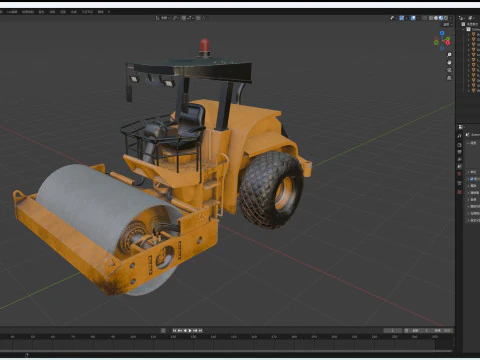Open the viewport Options dropdown
This screenshot has width=480, height=360.
(x=447, y=25)
